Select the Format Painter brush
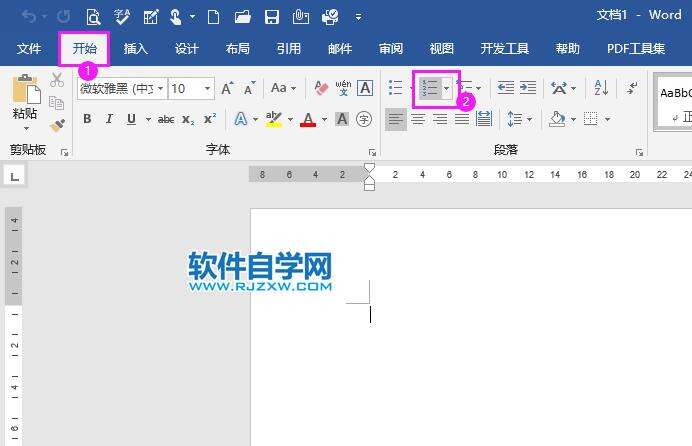Image resolution: width=692 pixels, height=446 pixels. click(x=57, y=125)
